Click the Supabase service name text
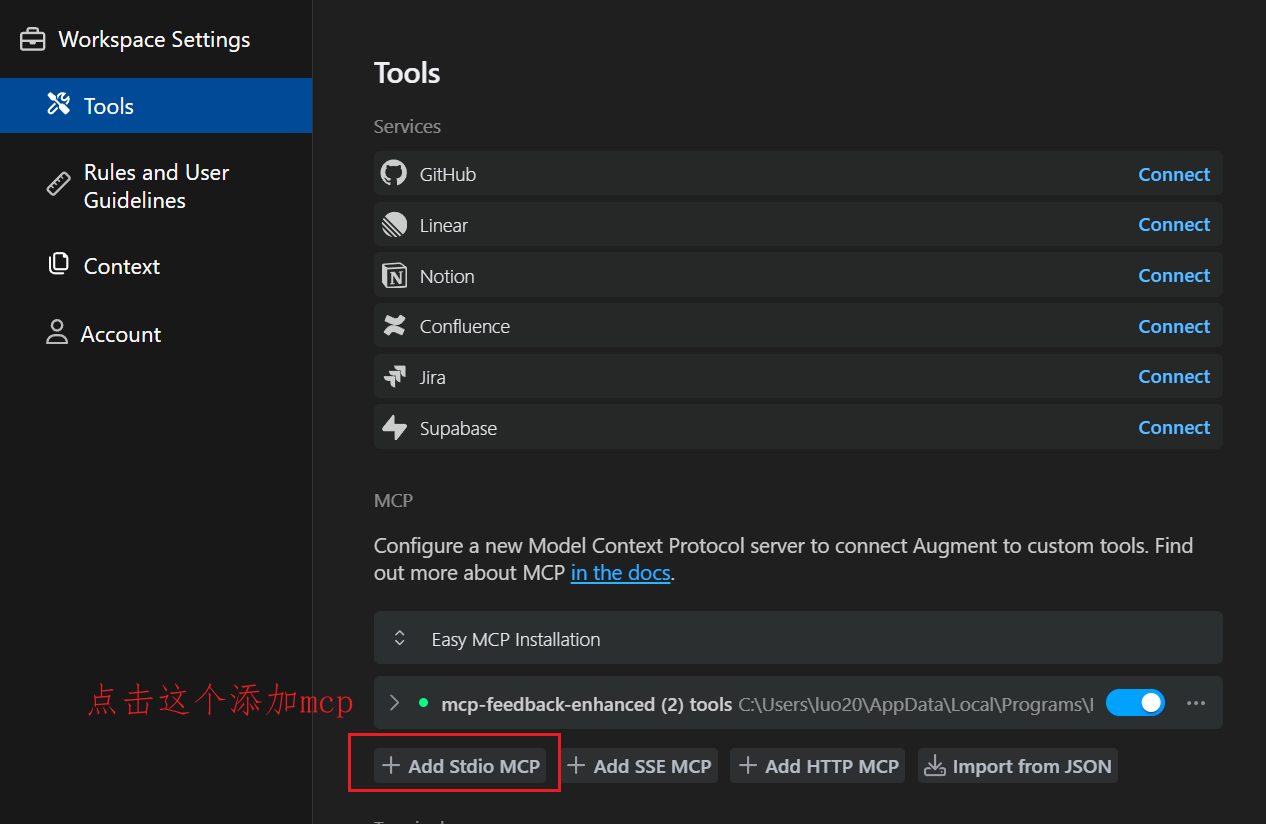The height and width of the screenshot is (824, 1266). click(458, 428)
